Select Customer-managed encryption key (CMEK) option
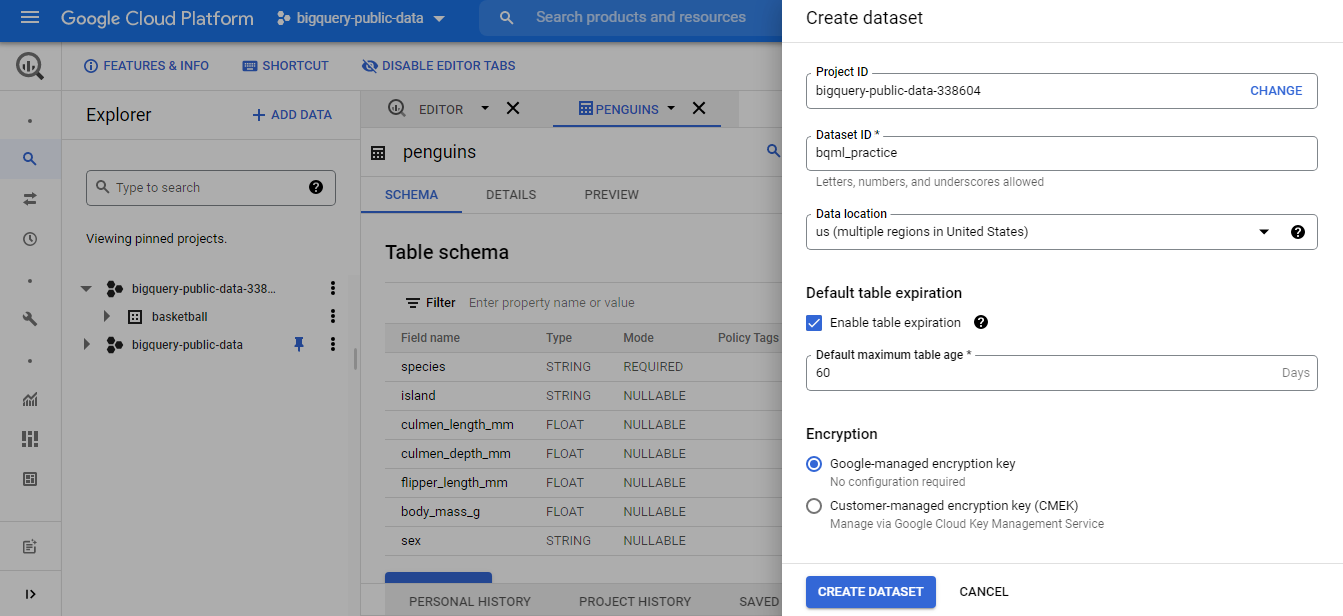 point(814,506)
